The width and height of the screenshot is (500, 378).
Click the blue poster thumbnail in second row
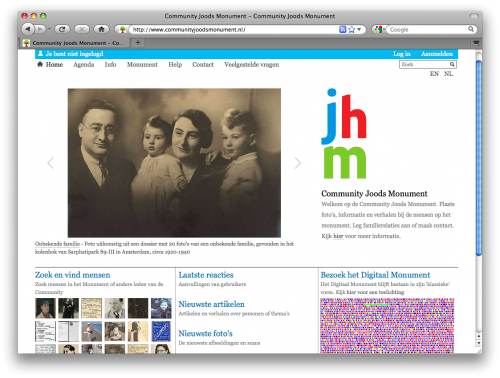161,331
